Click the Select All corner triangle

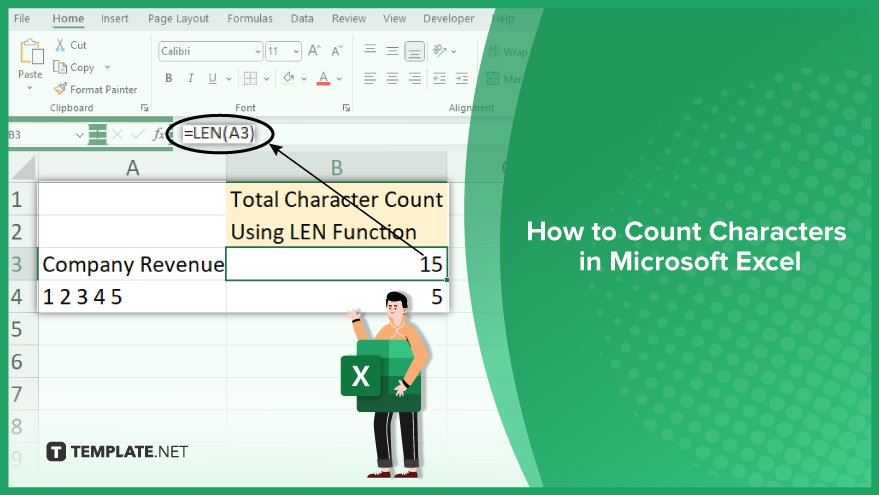coord(22,167)
